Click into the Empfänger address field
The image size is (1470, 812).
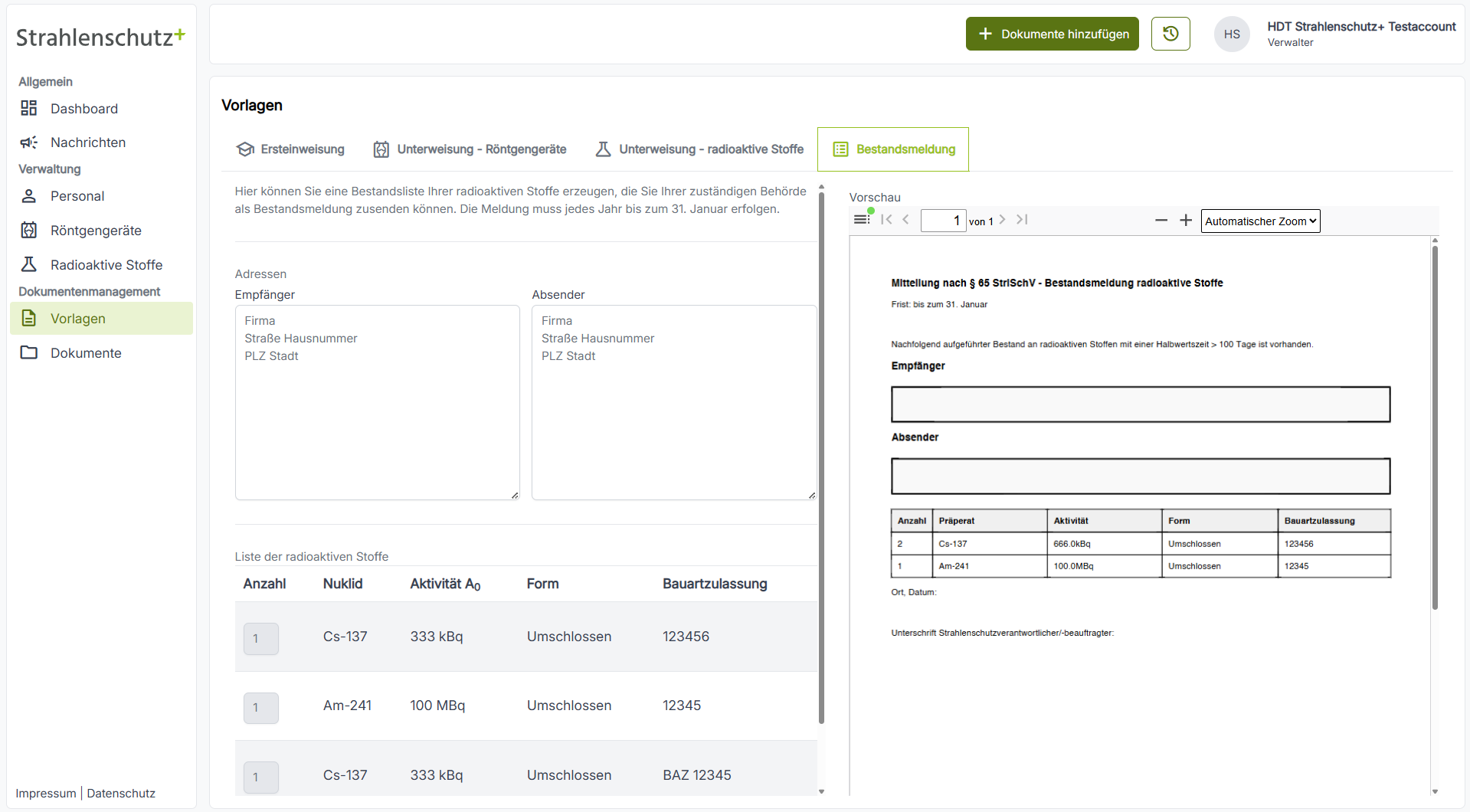pos(377,403)
